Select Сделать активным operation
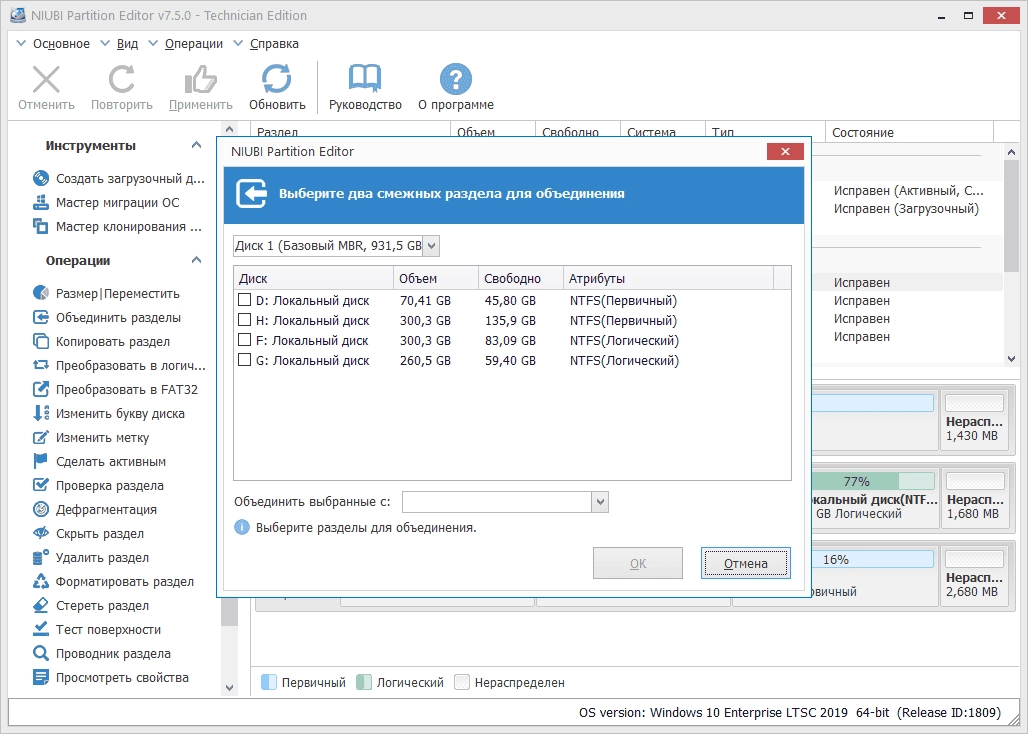This screenshot has width=1028, height=734. [100, 461]
